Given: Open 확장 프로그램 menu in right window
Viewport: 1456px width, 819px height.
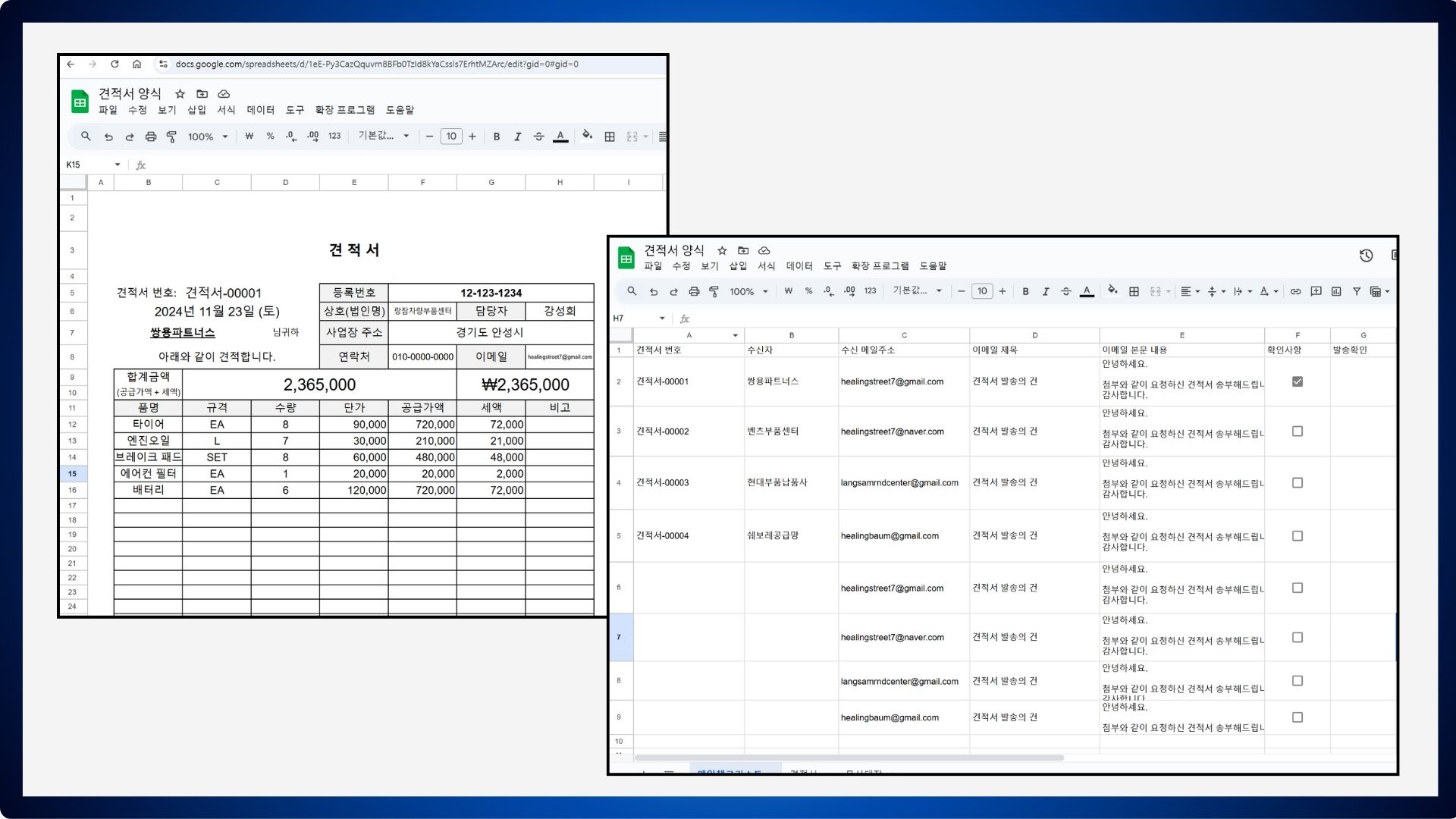Looking at the screenshot, I should tap(880, 266).
